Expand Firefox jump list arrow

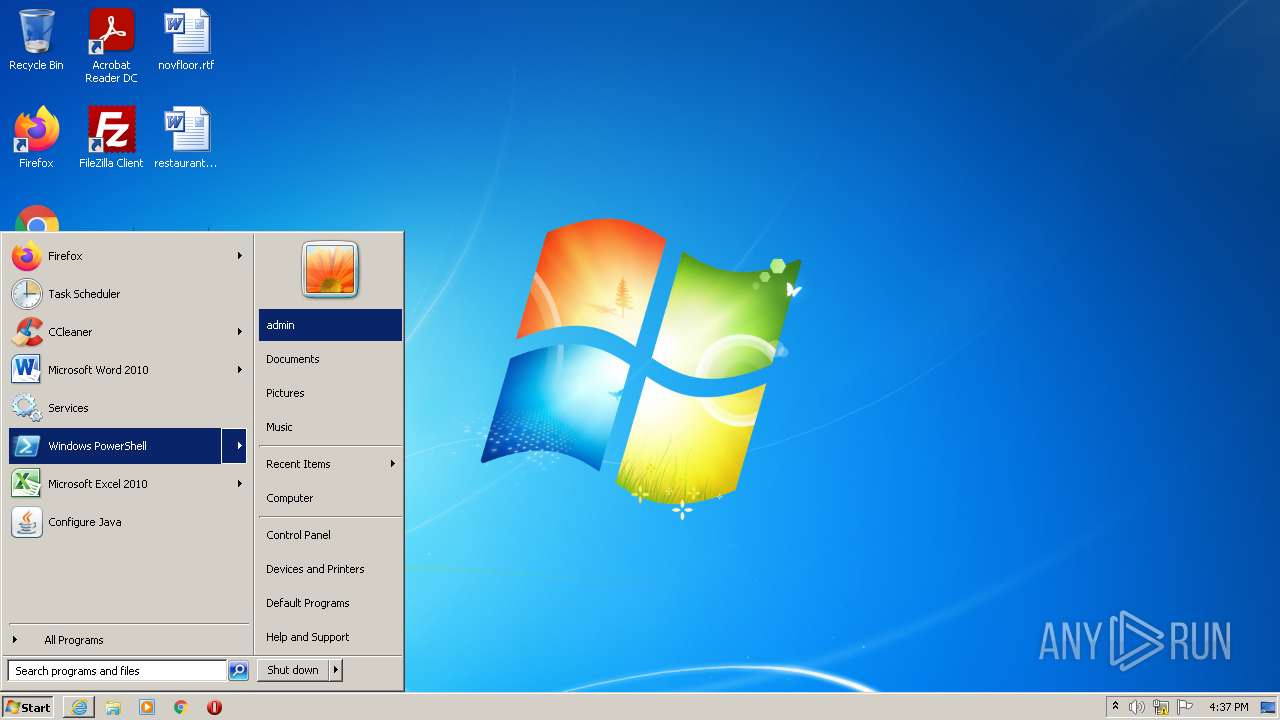pyautogui.click(x=240, y=256)
